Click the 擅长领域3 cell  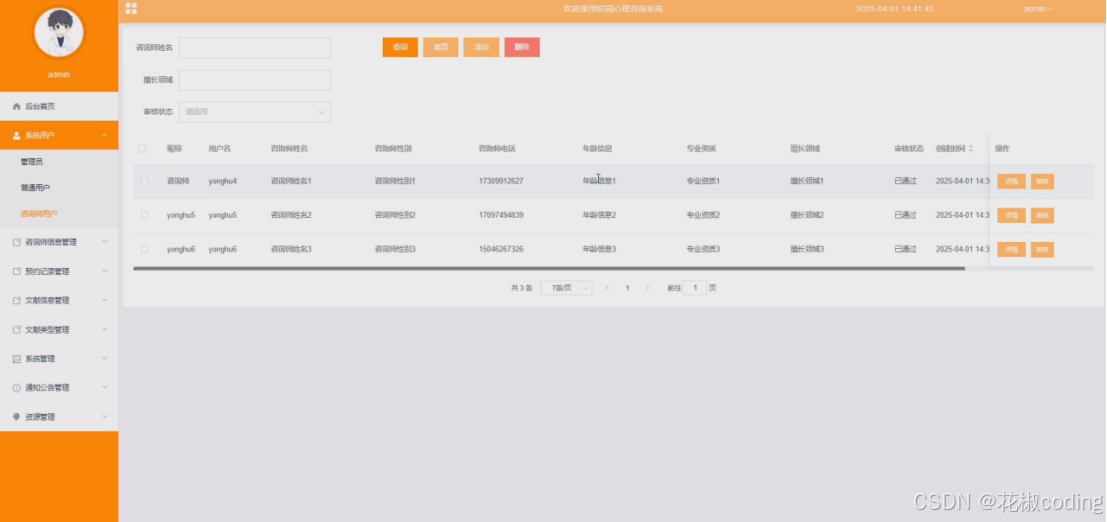pyautogui.click(x=807, y=249)
